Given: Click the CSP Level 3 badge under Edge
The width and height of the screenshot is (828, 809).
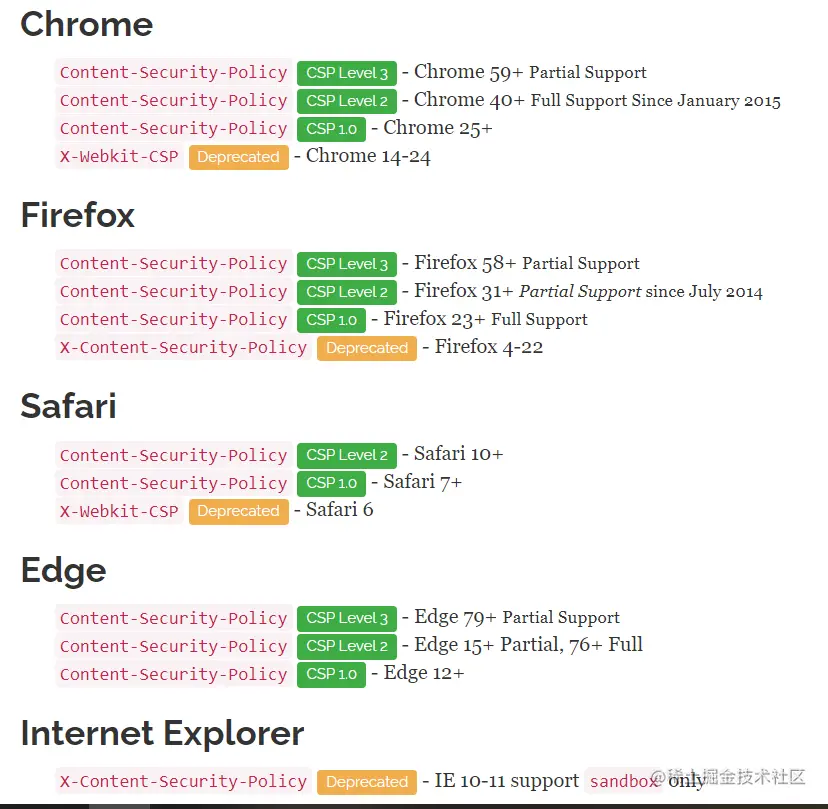Looking at the screenshot, I should pyautogui.click(x=346, y=618).
